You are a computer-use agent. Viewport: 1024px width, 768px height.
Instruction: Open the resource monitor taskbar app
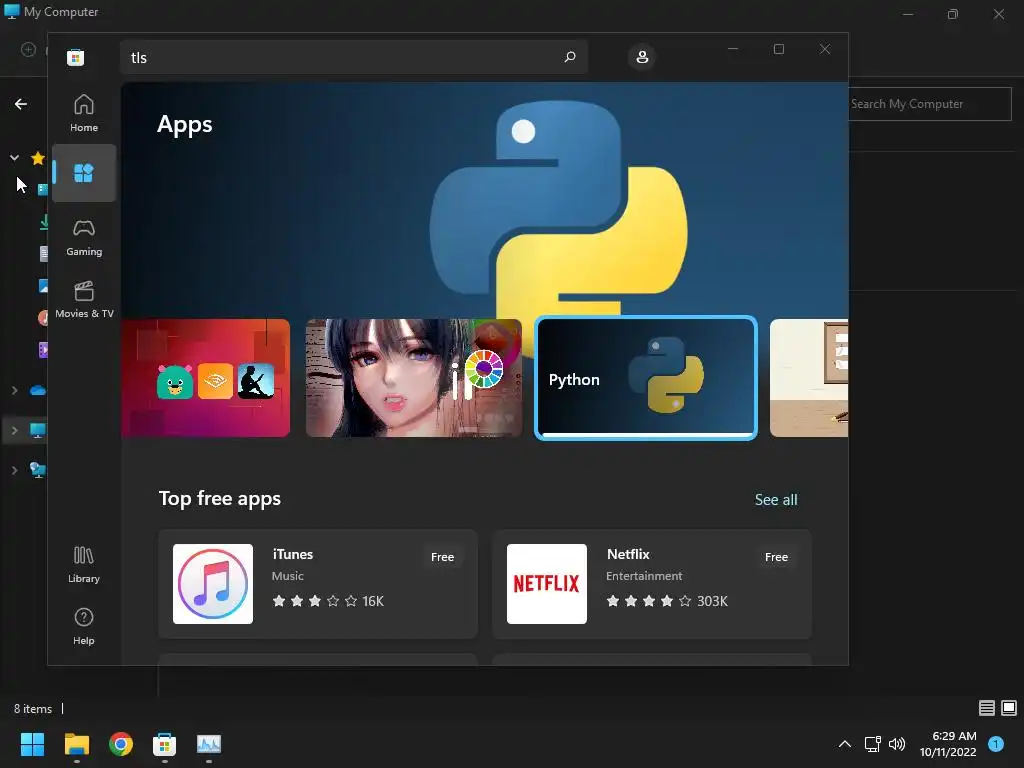(209, 744)
